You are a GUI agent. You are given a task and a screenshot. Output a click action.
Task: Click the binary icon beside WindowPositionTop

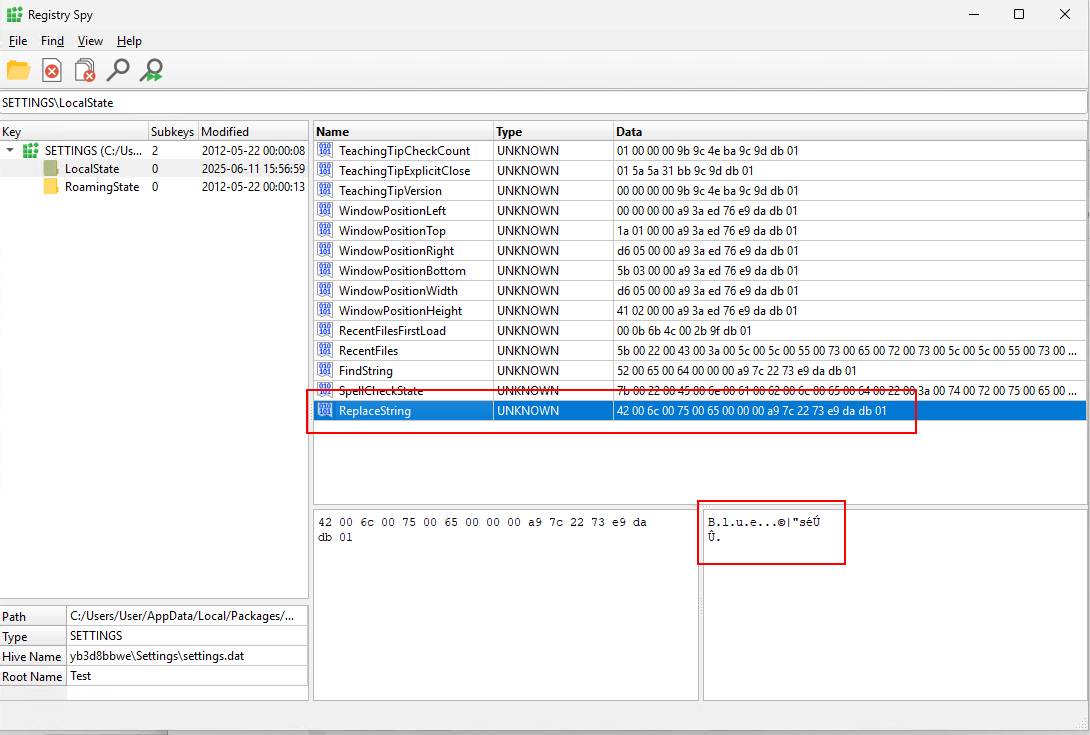[325, 230]
